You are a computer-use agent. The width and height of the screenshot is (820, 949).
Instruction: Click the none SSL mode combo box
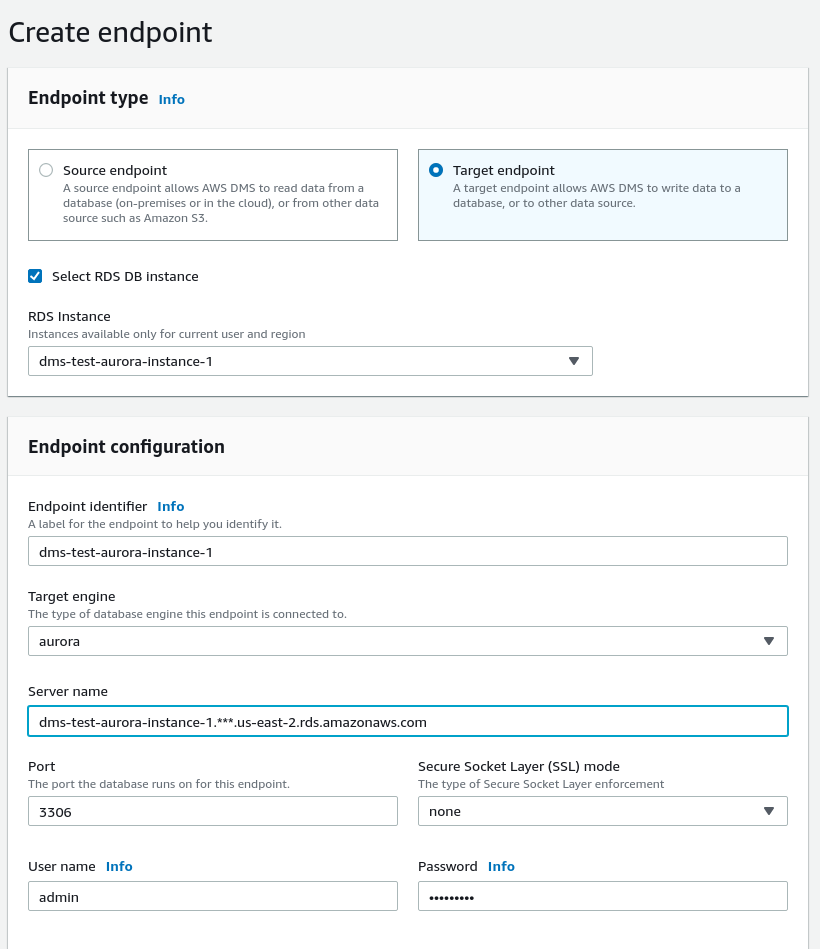coord(603,812)
